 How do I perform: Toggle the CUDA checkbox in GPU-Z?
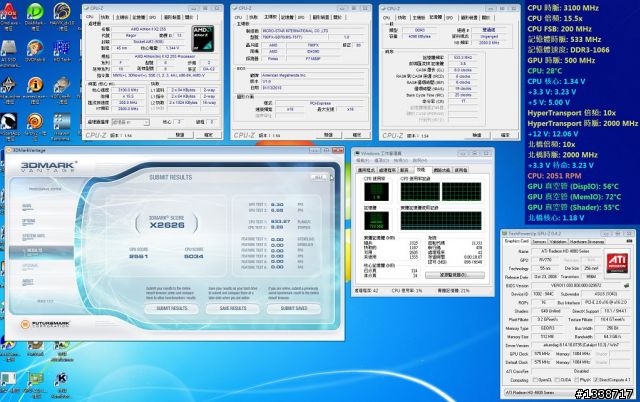(558, 380)
